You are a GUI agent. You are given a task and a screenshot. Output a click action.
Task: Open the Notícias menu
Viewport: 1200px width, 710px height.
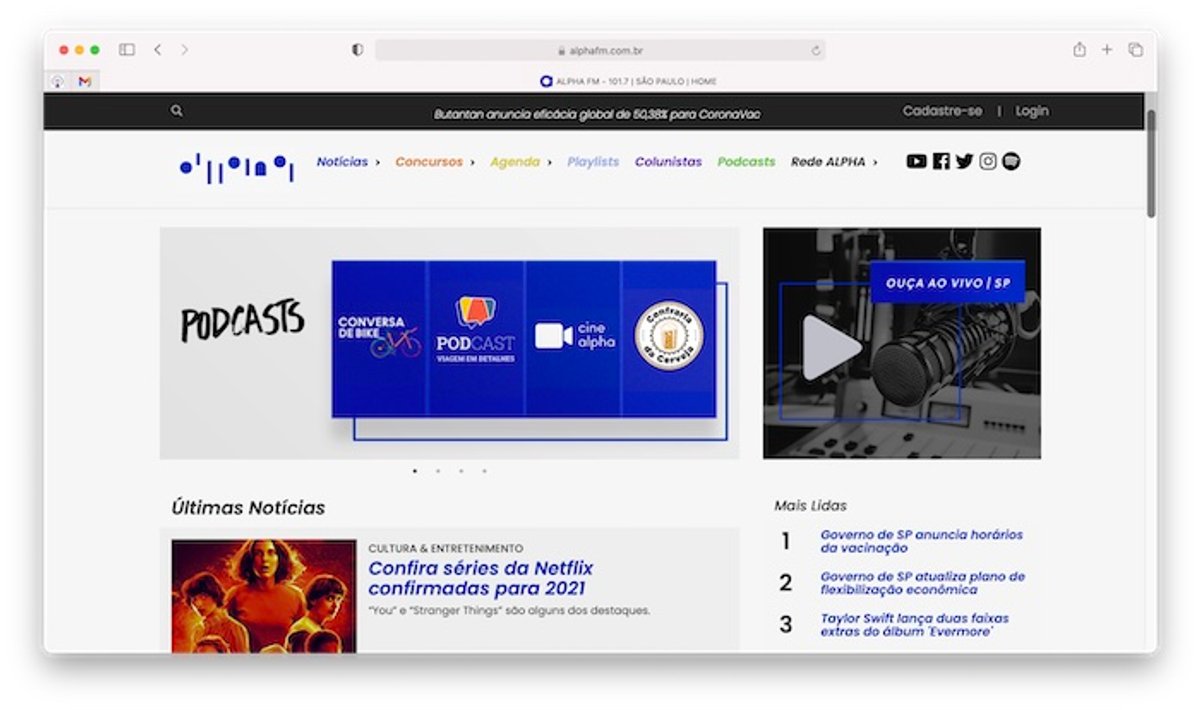click(342, 161)
